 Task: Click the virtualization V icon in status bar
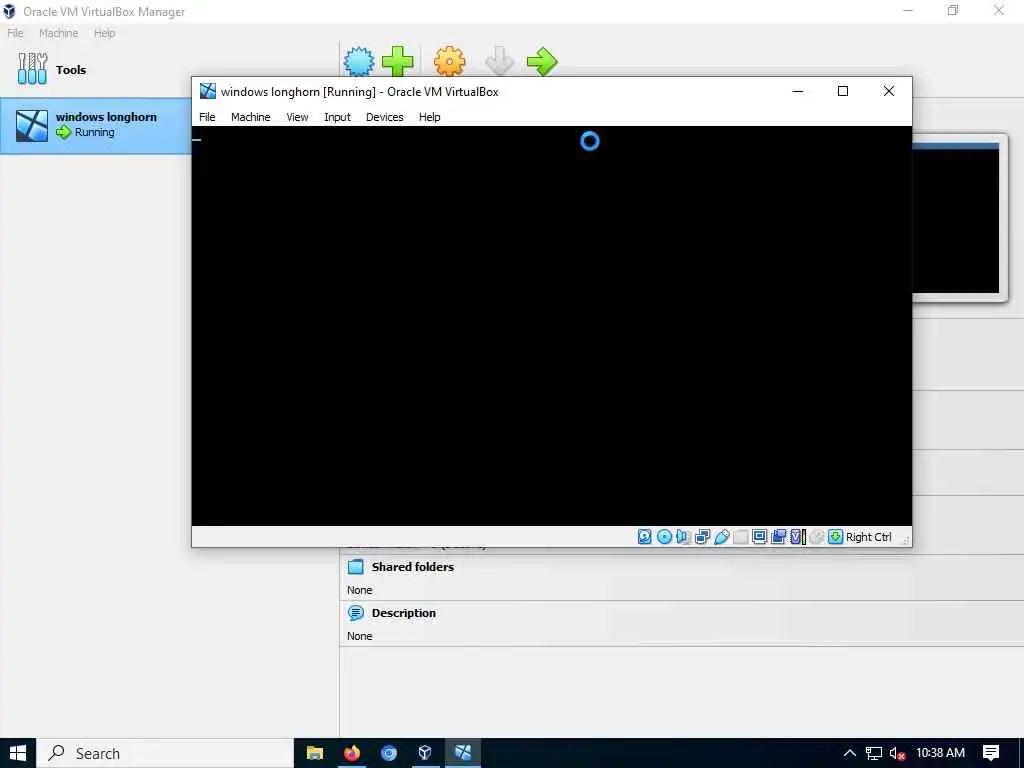pyautogui.click(x=797, y=537)
